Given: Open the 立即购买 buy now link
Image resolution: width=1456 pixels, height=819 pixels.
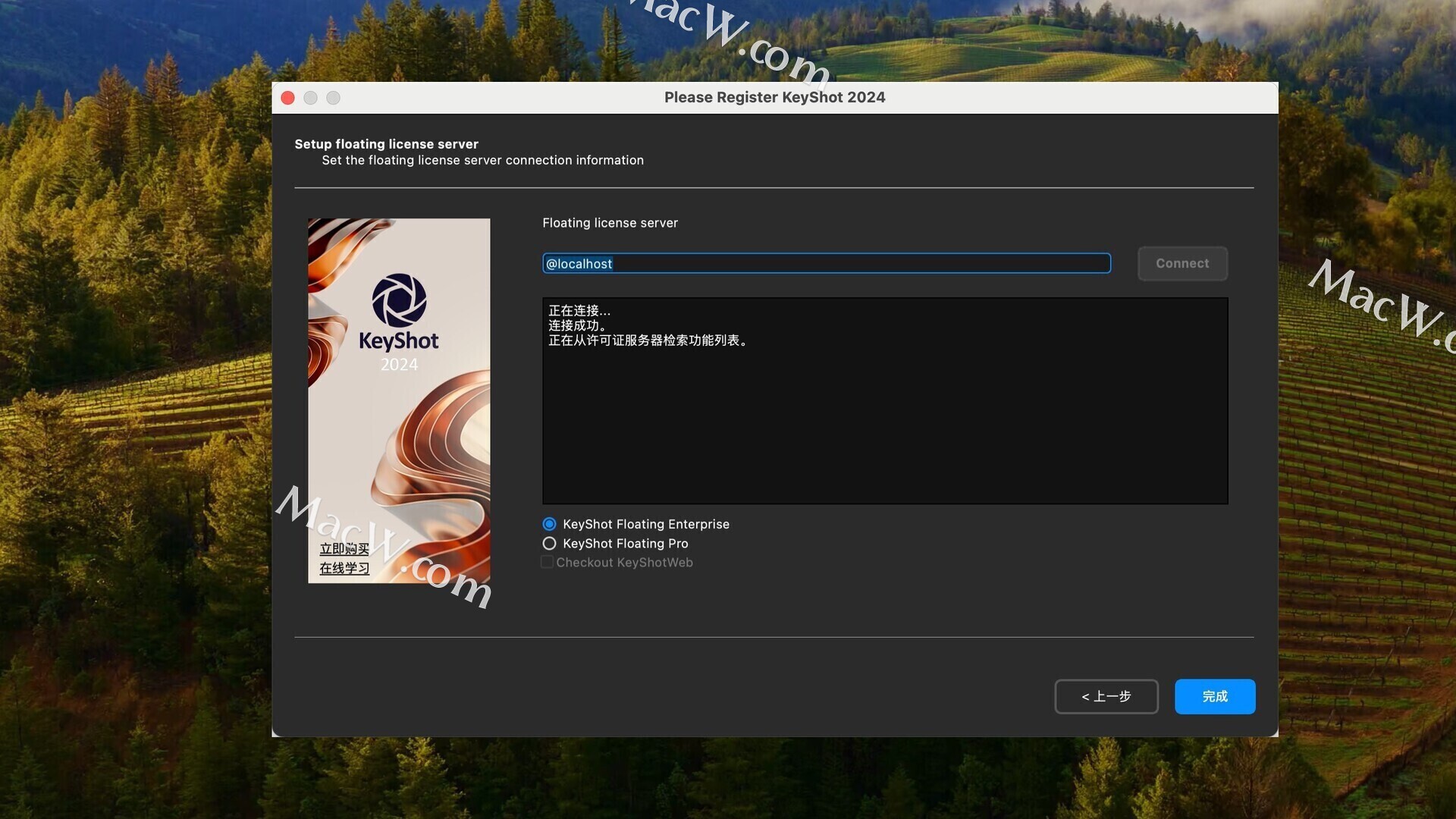Looking at the screenshot, I should [344, 549].
